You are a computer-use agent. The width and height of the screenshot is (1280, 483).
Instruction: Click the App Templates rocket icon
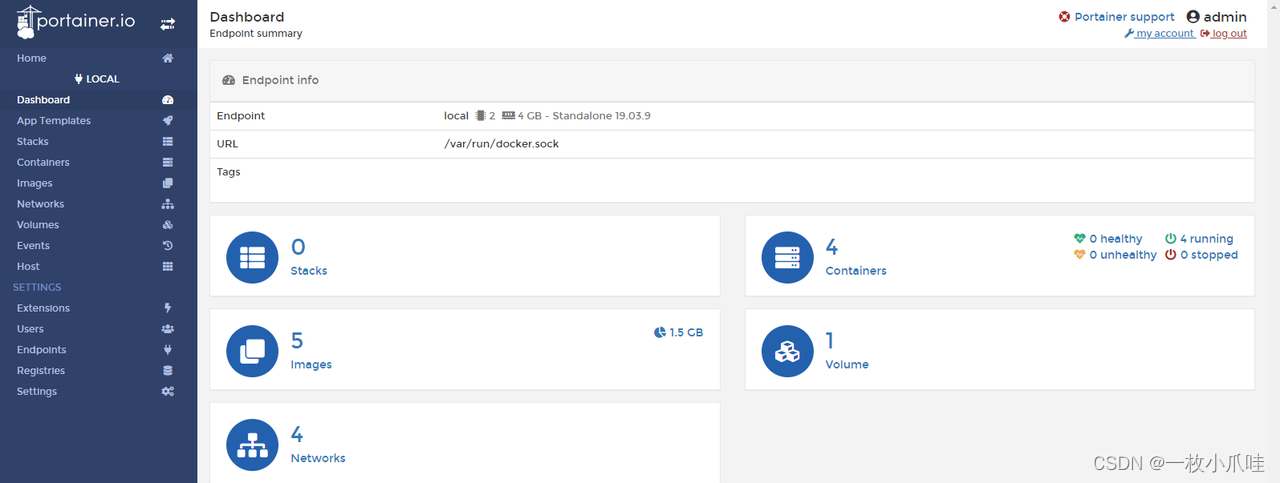click(168, 121)
